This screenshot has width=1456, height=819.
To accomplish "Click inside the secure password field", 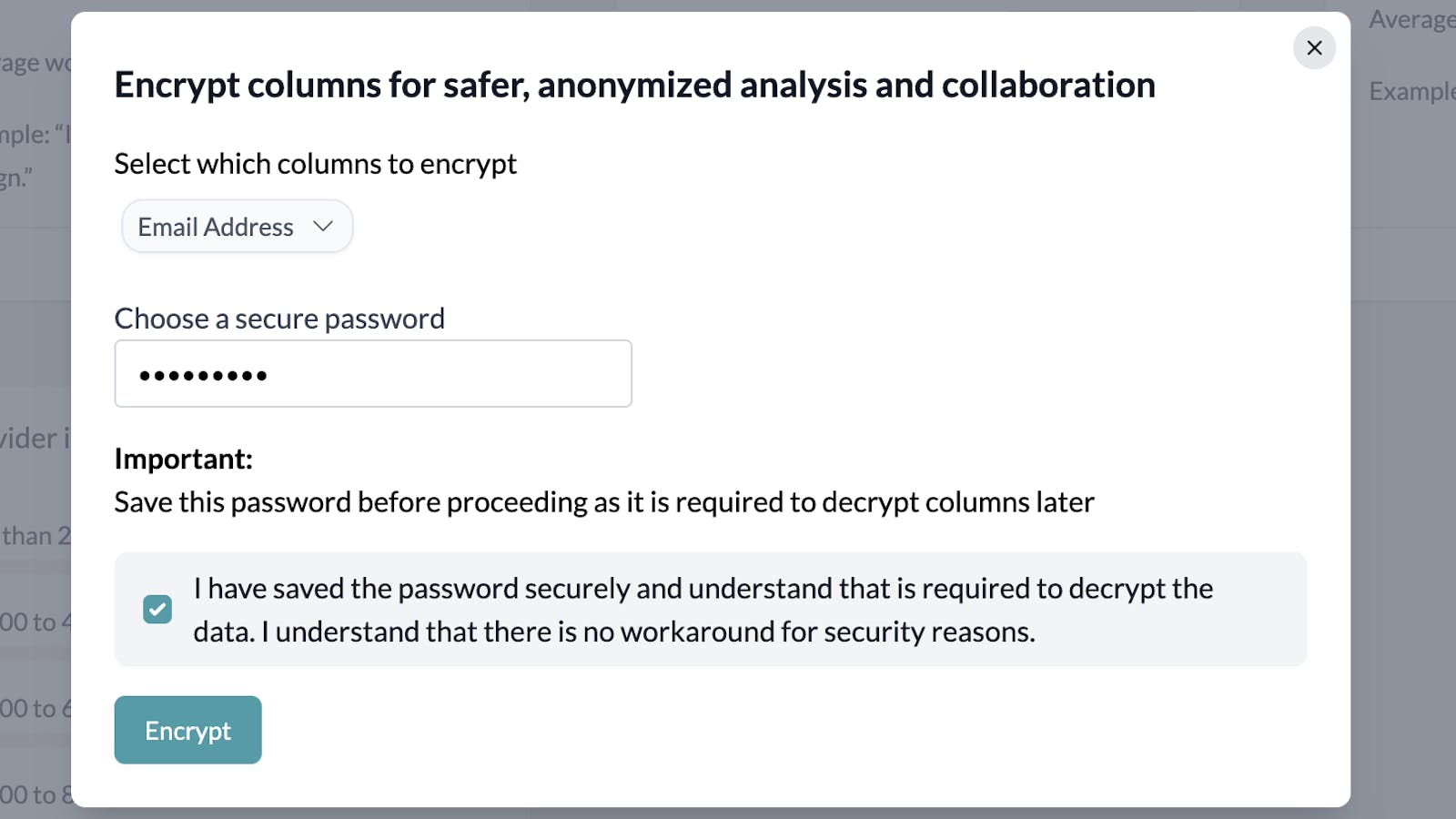I will click(372, 373).
